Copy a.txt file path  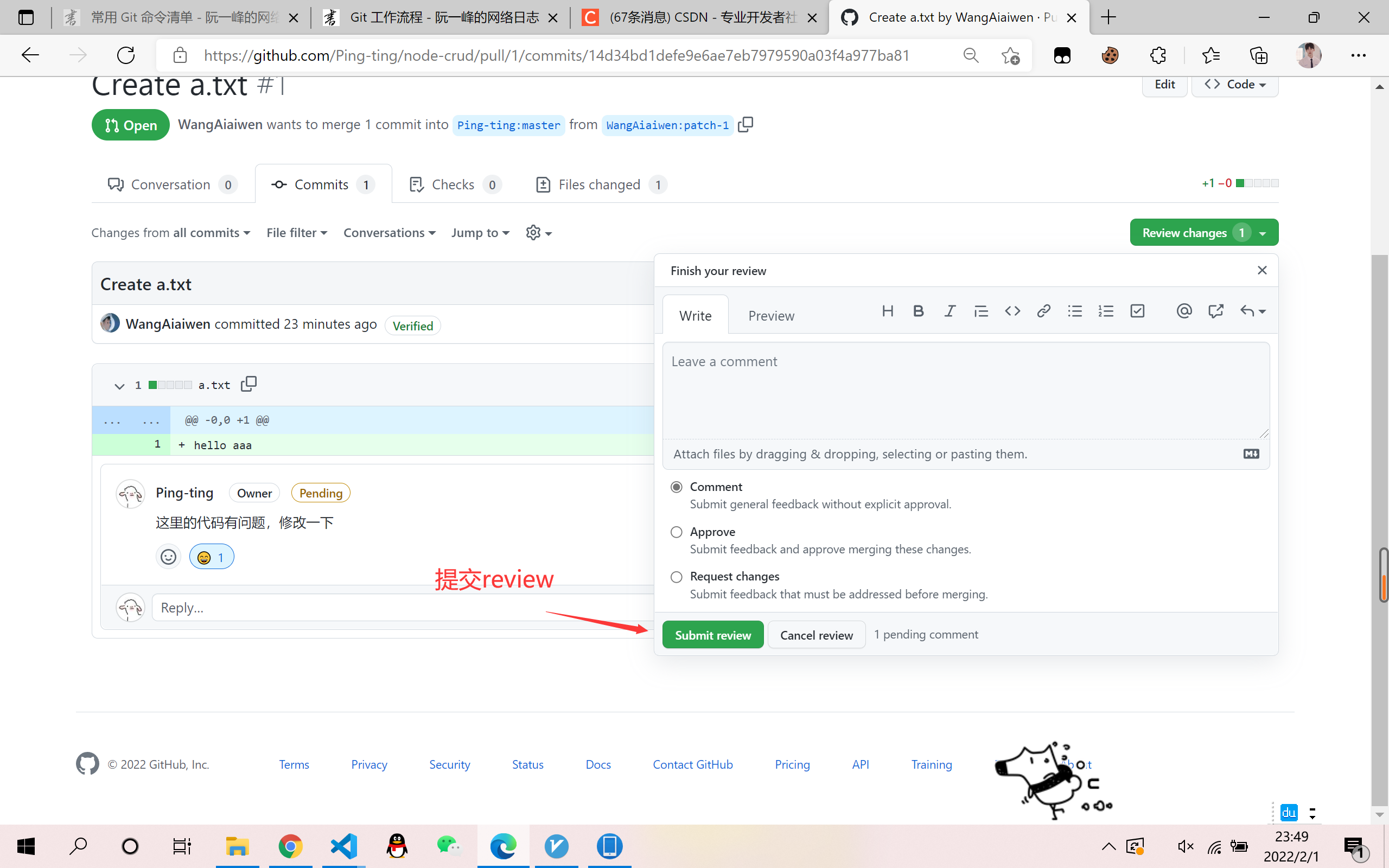click(249, 384)
